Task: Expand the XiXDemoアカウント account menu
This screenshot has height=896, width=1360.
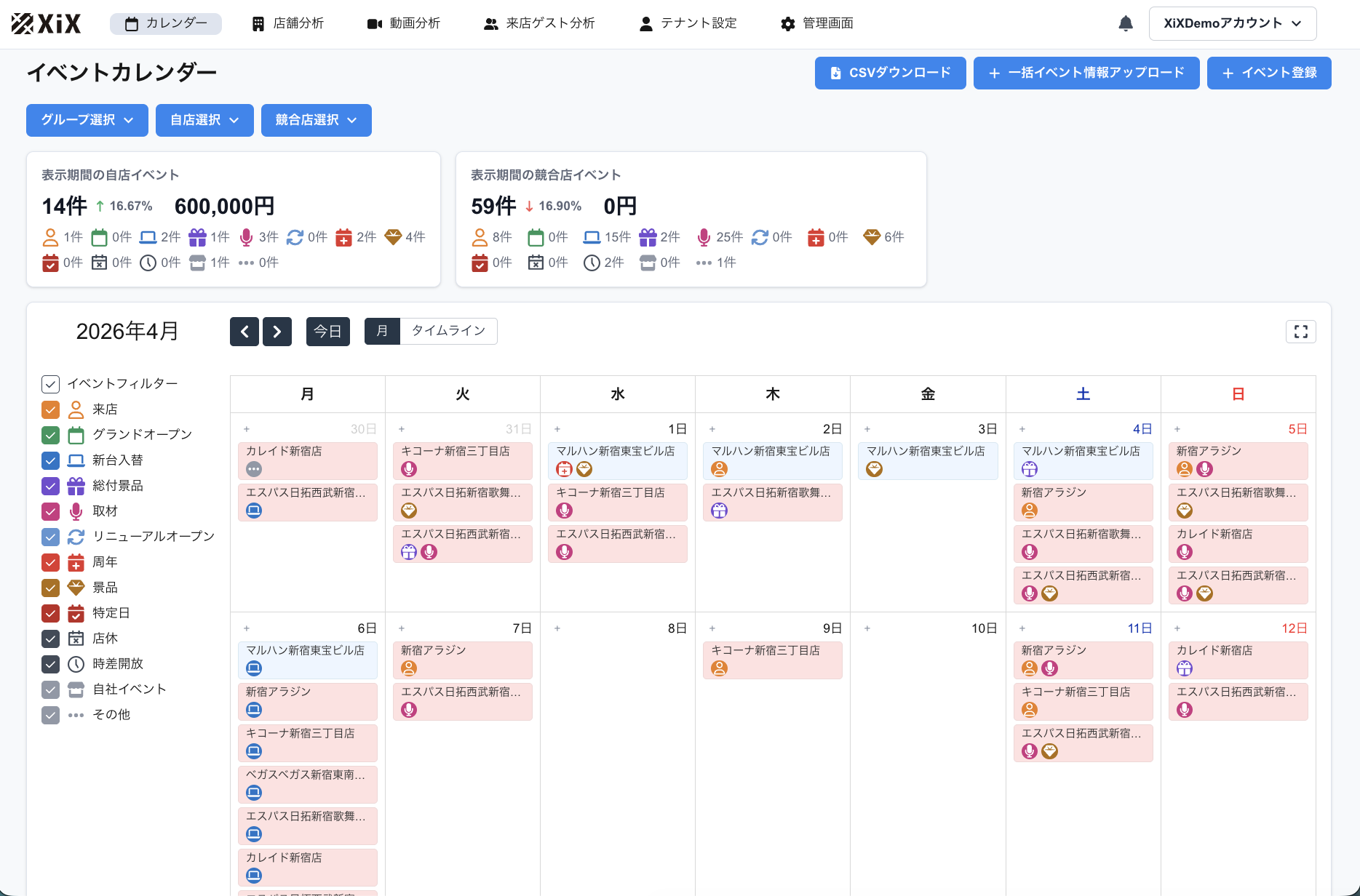Action: (1233, 23)
